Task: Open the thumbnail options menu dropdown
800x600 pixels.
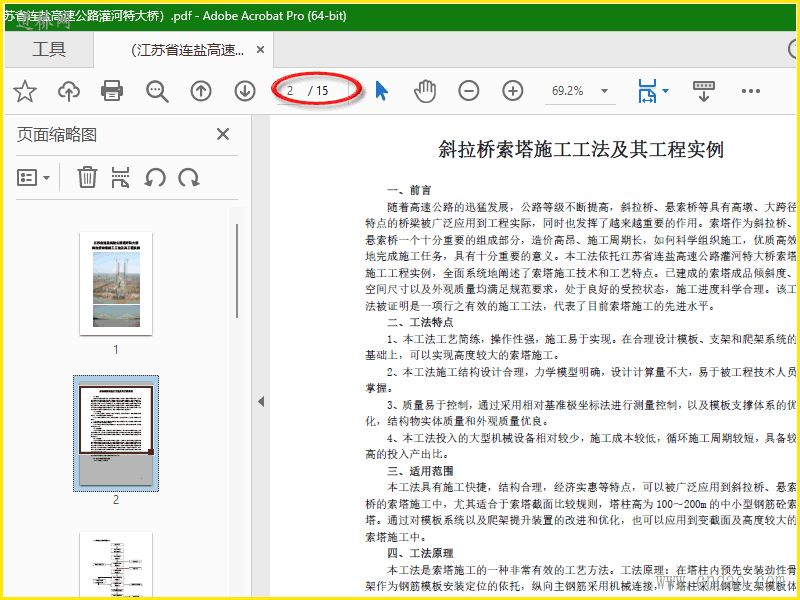Action: [33, 178]
